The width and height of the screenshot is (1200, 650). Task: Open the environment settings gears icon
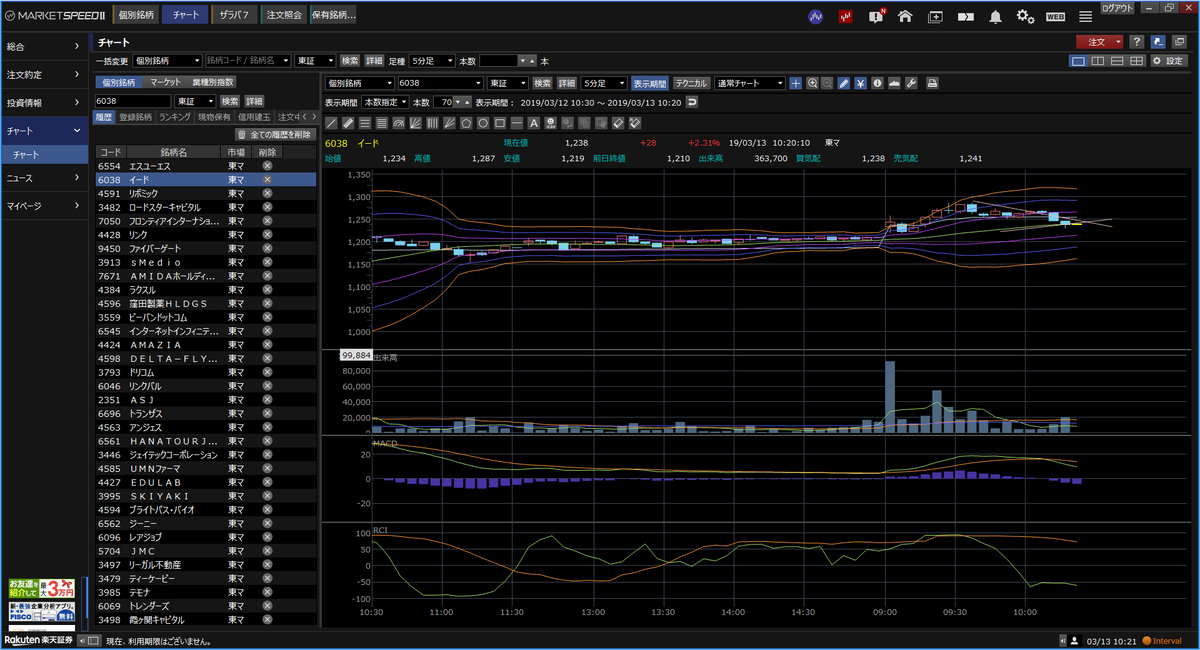point(1025,17)
